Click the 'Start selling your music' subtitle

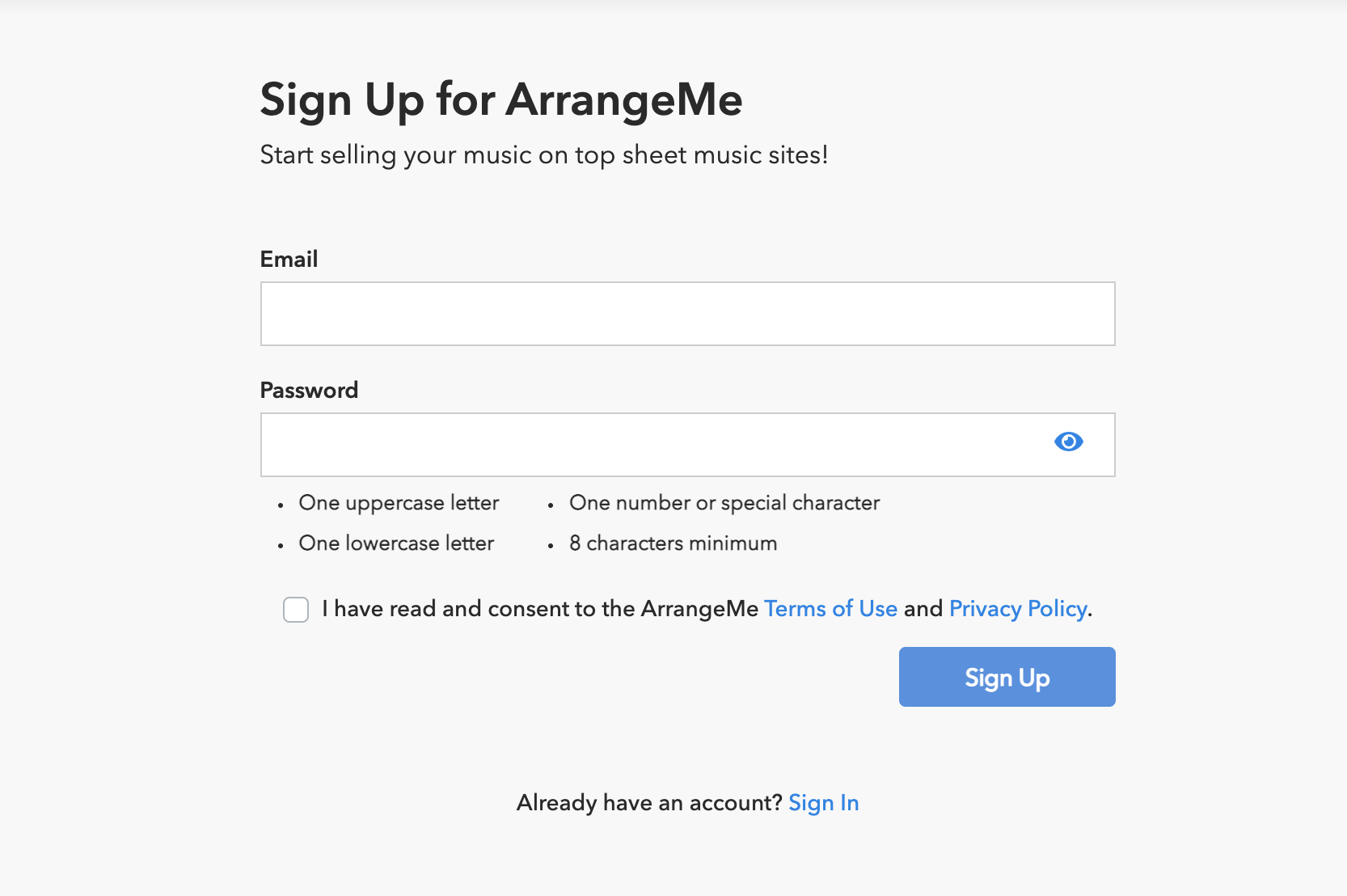click(x=544, y=154)
